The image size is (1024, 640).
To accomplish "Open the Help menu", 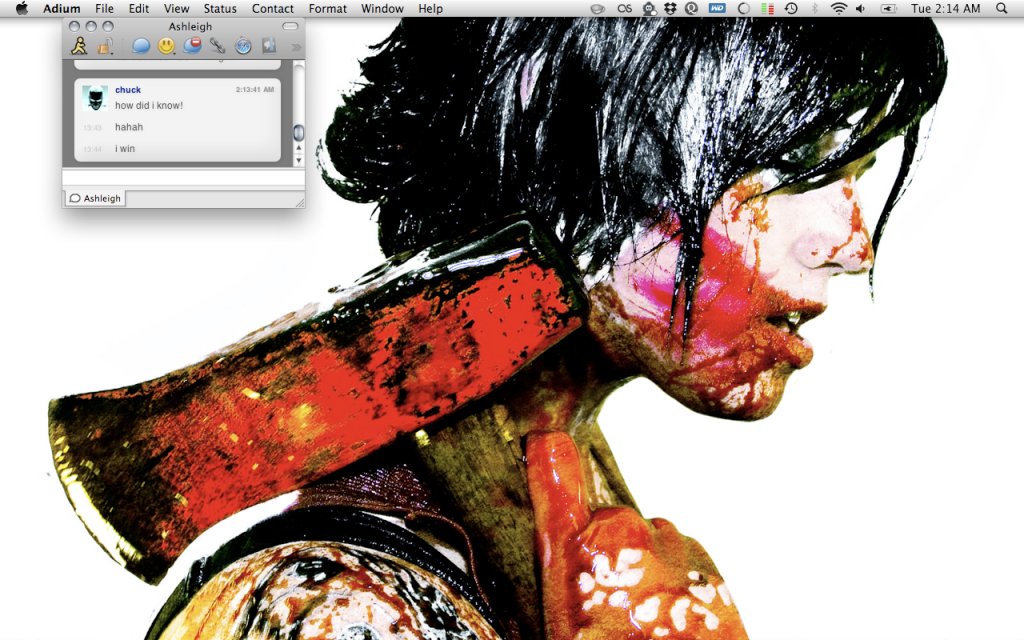I will 430,8.
